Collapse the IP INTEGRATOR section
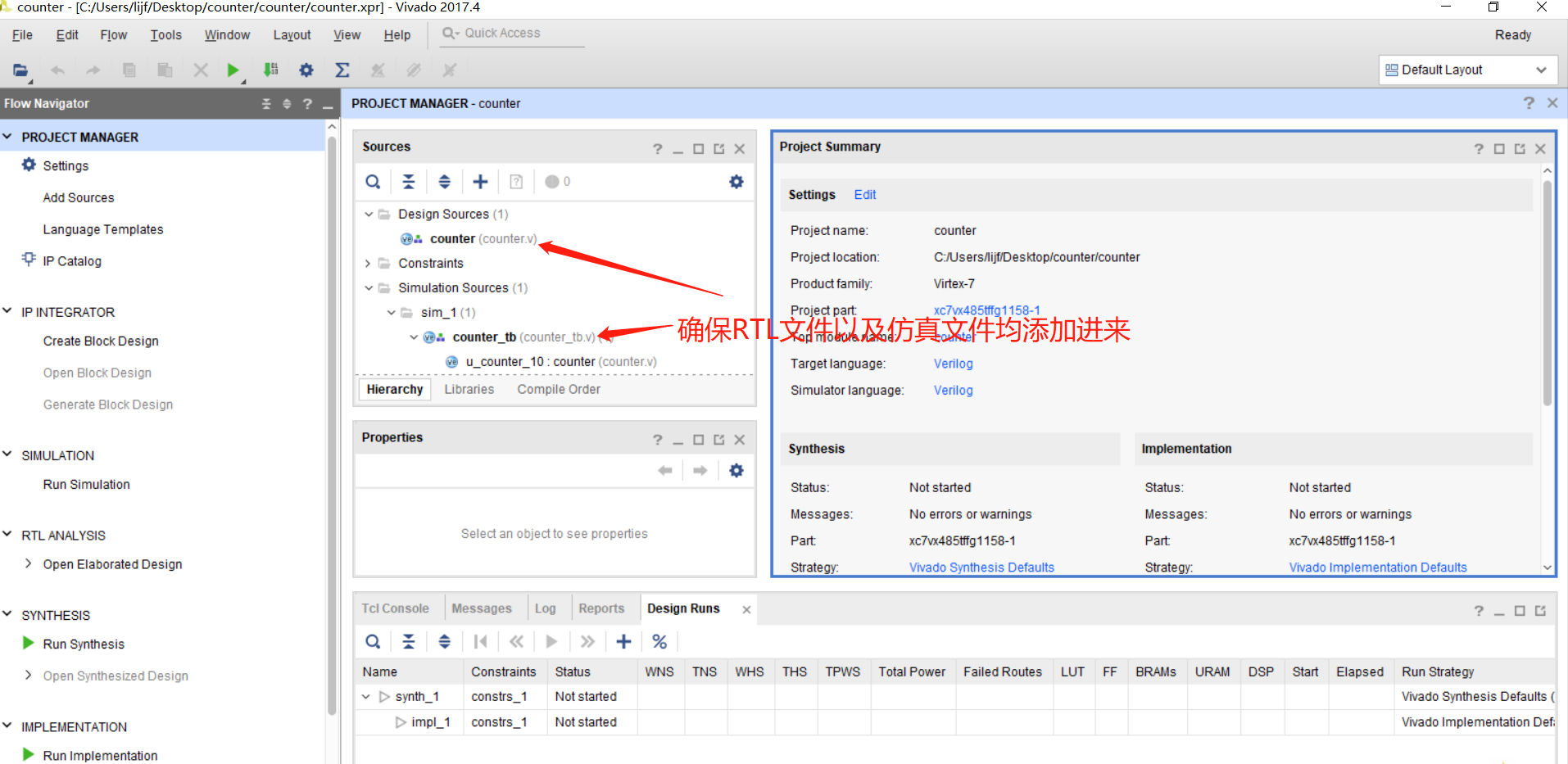The width and height of the screenshot is (1568, 764). click(7, 311)
